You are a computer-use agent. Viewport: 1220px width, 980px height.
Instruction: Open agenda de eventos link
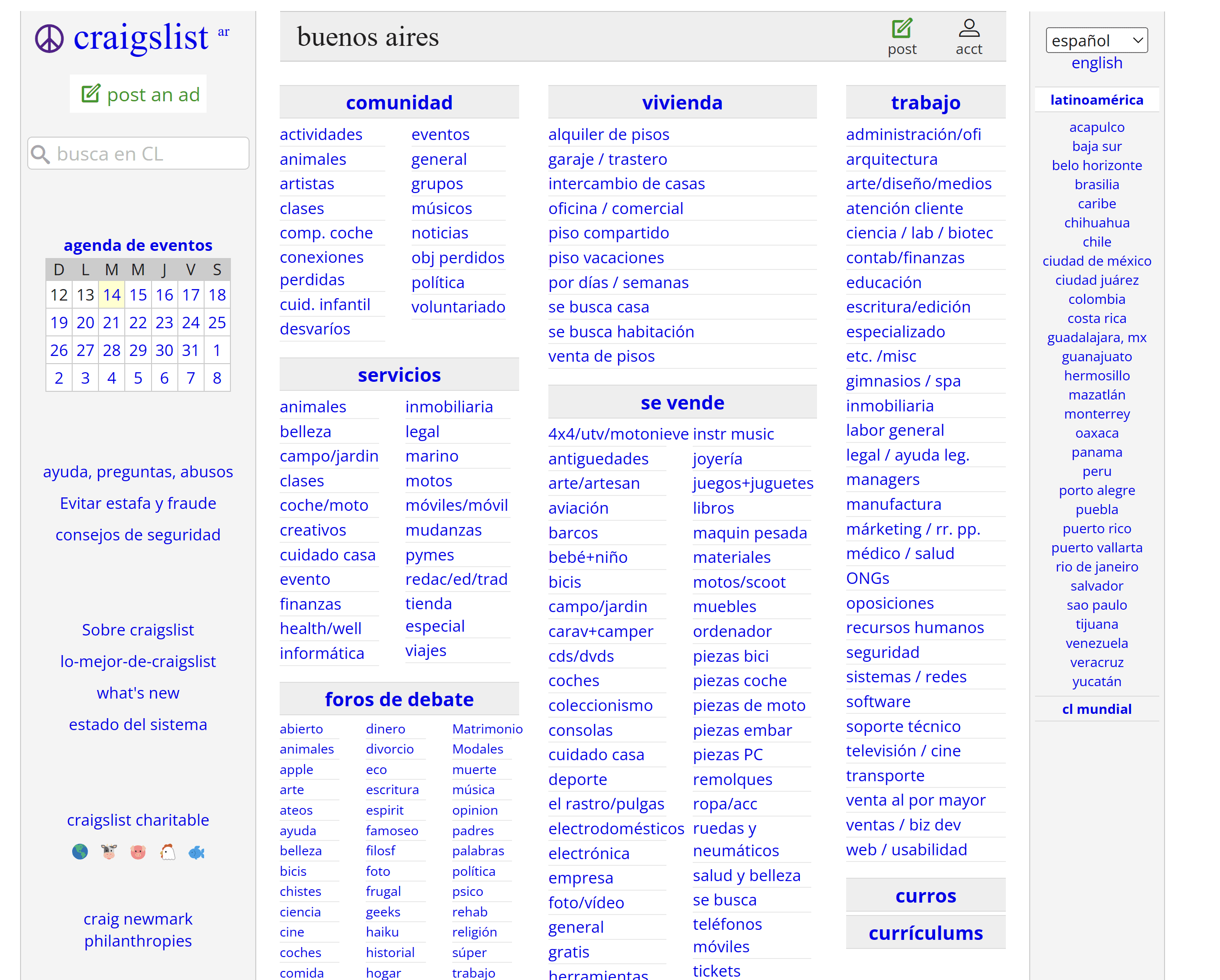(138, 245)
